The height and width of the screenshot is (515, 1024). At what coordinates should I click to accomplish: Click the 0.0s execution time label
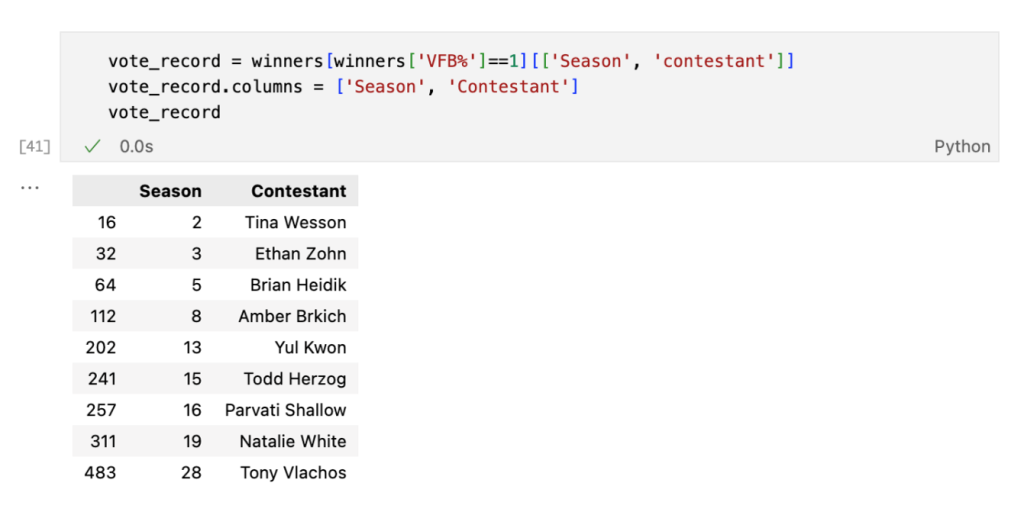pyautogui.click(x=137, y=146)
